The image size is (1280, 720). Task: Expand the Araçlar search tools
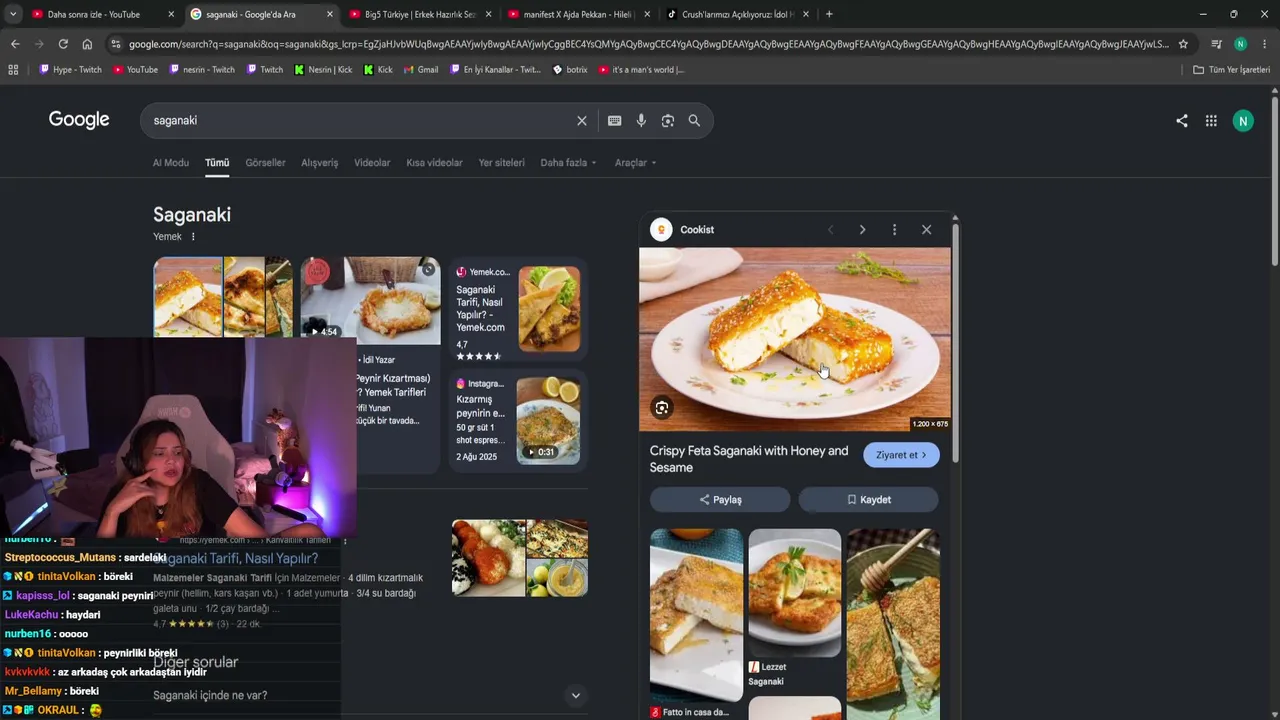coord(635,163)
